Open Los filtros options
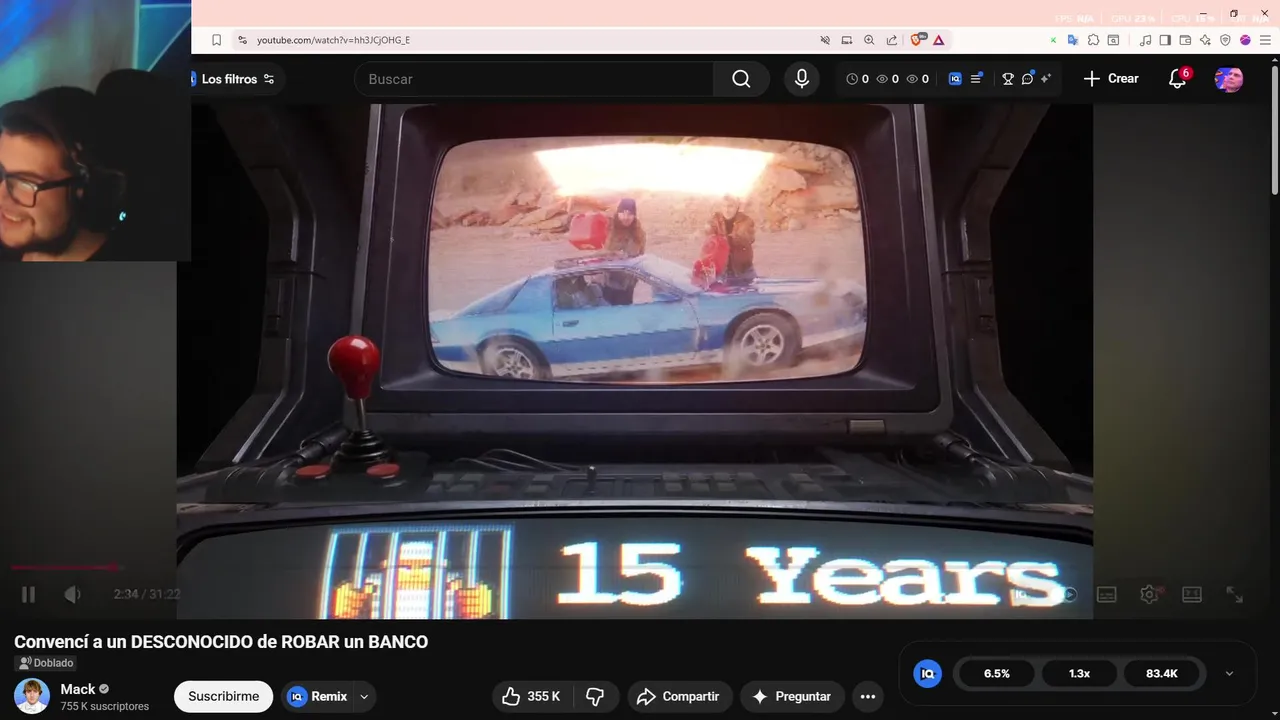The height and width of the screenshot is (720, 1280). click(237, 79)
